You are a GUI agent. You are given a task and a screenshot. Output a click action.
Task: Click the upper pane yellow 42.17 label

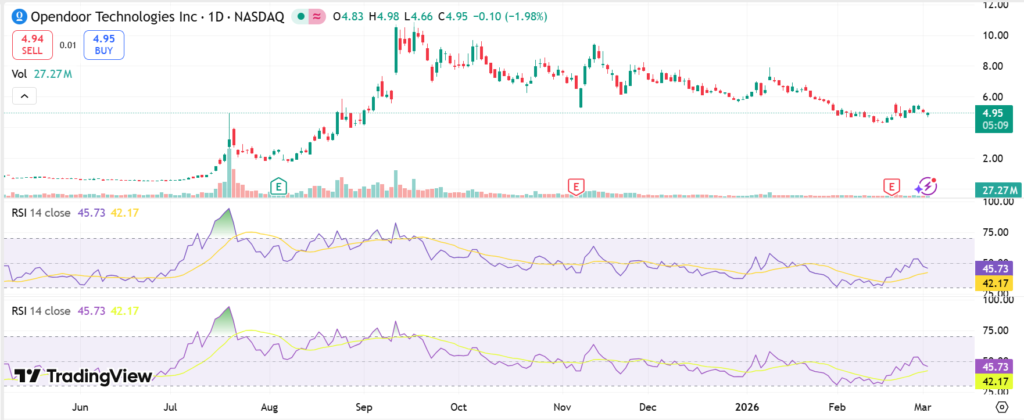point(994,283)
